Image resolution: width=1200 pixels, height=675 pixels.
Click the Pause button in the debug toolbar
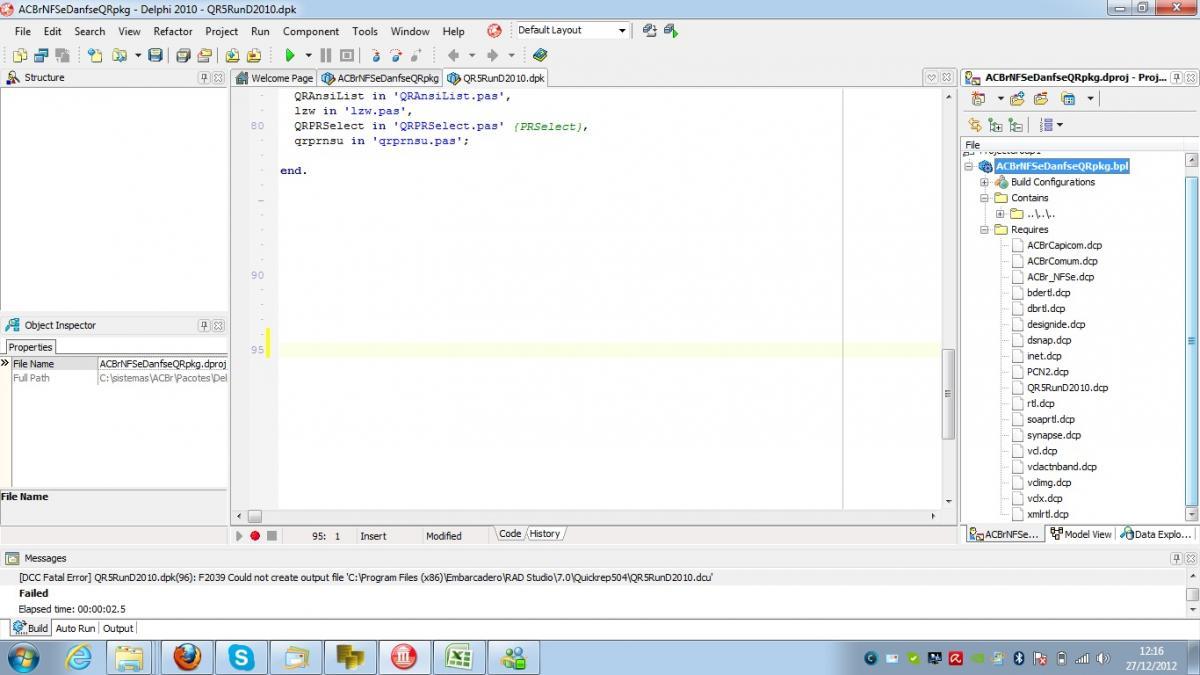[x=326, y=56]
